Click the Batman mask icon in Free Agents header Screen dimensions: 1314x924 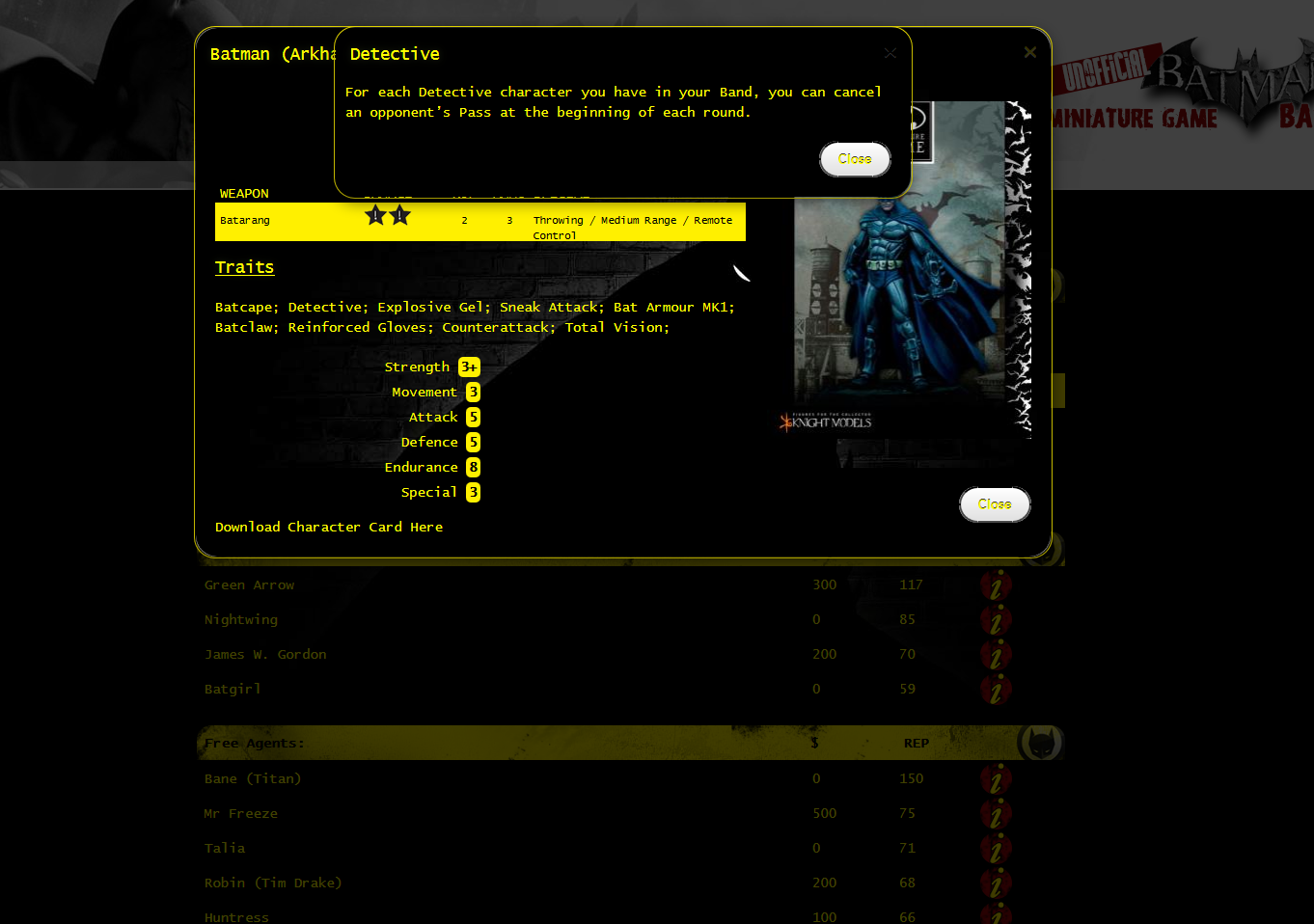pyautogui.click(x=1041, y=743)
